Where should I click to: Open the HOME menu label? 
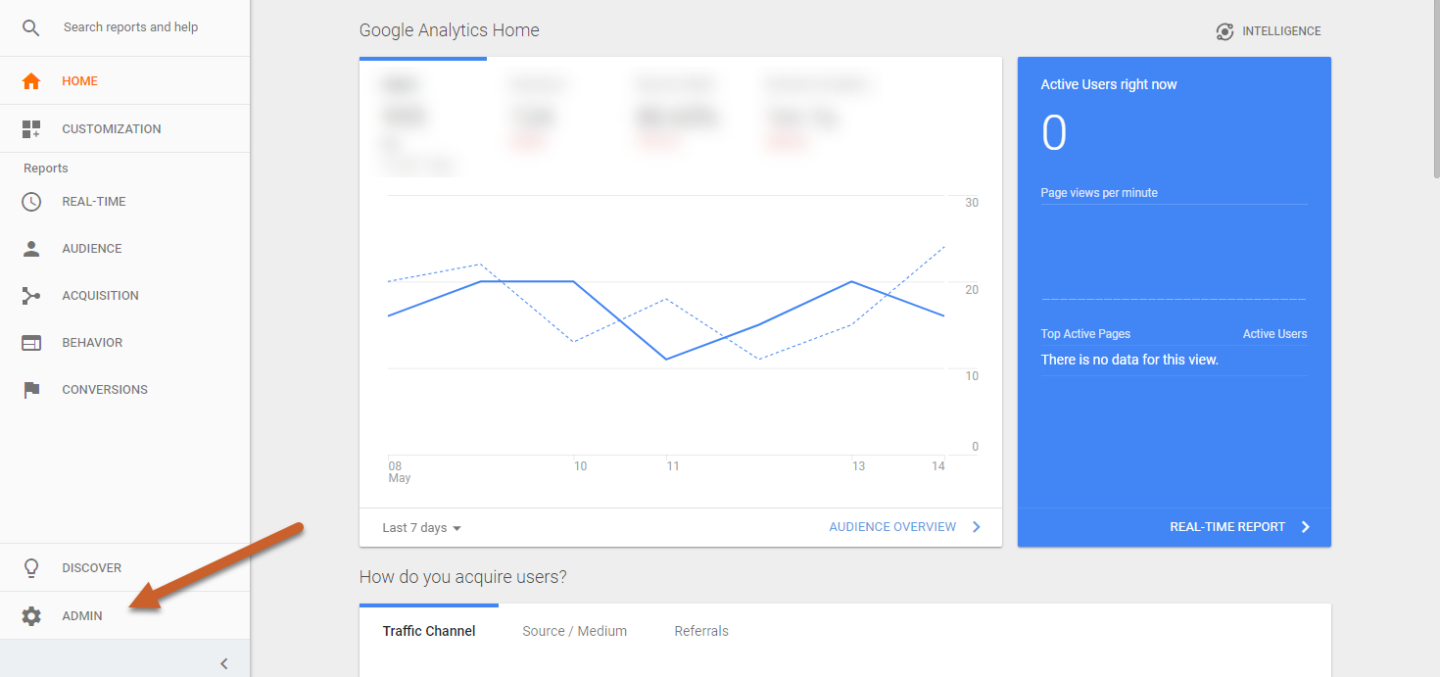point(80,81)
